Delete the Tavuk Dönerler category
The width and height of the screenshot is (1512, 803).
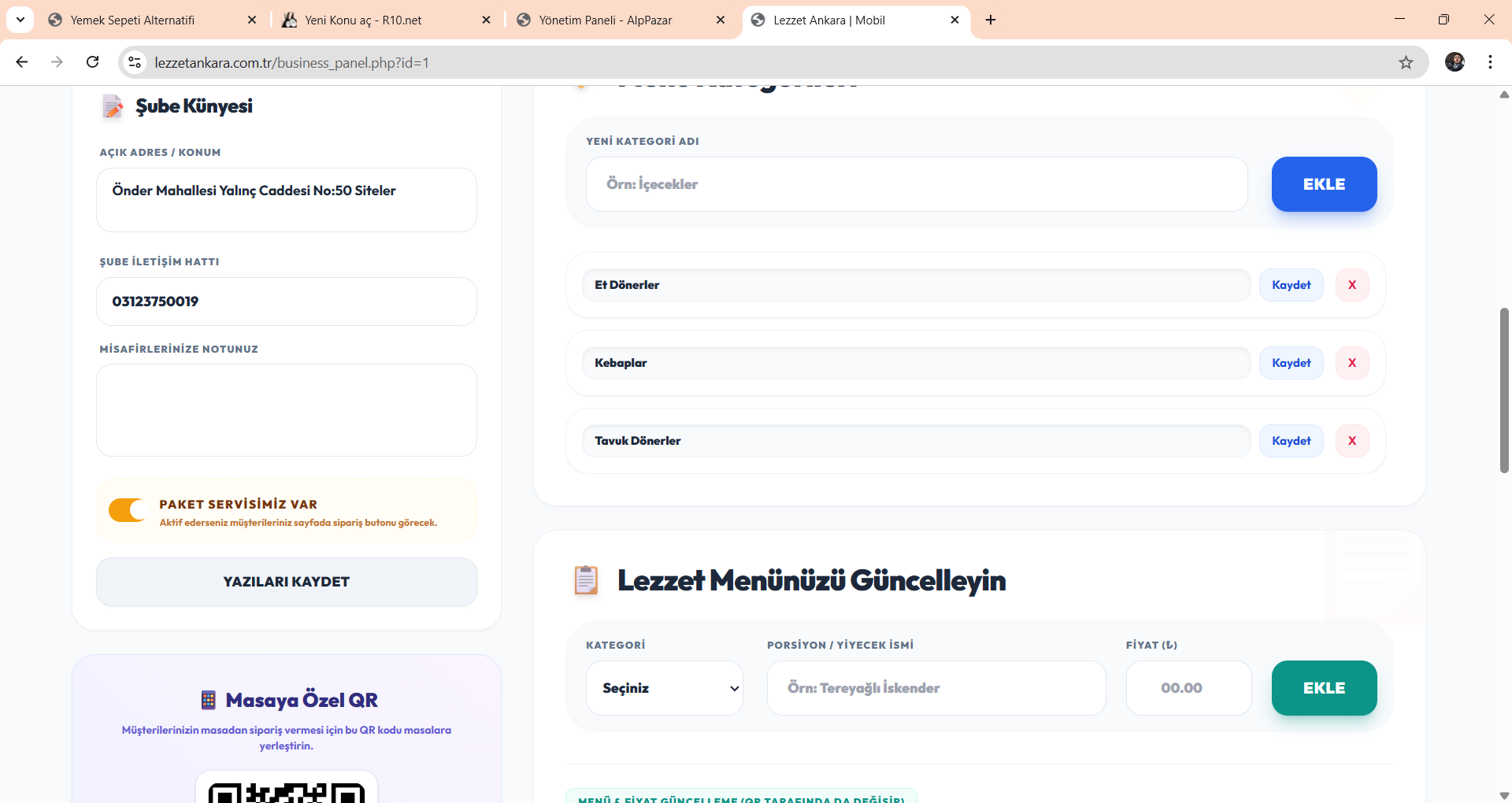(x=1352, y=441)
